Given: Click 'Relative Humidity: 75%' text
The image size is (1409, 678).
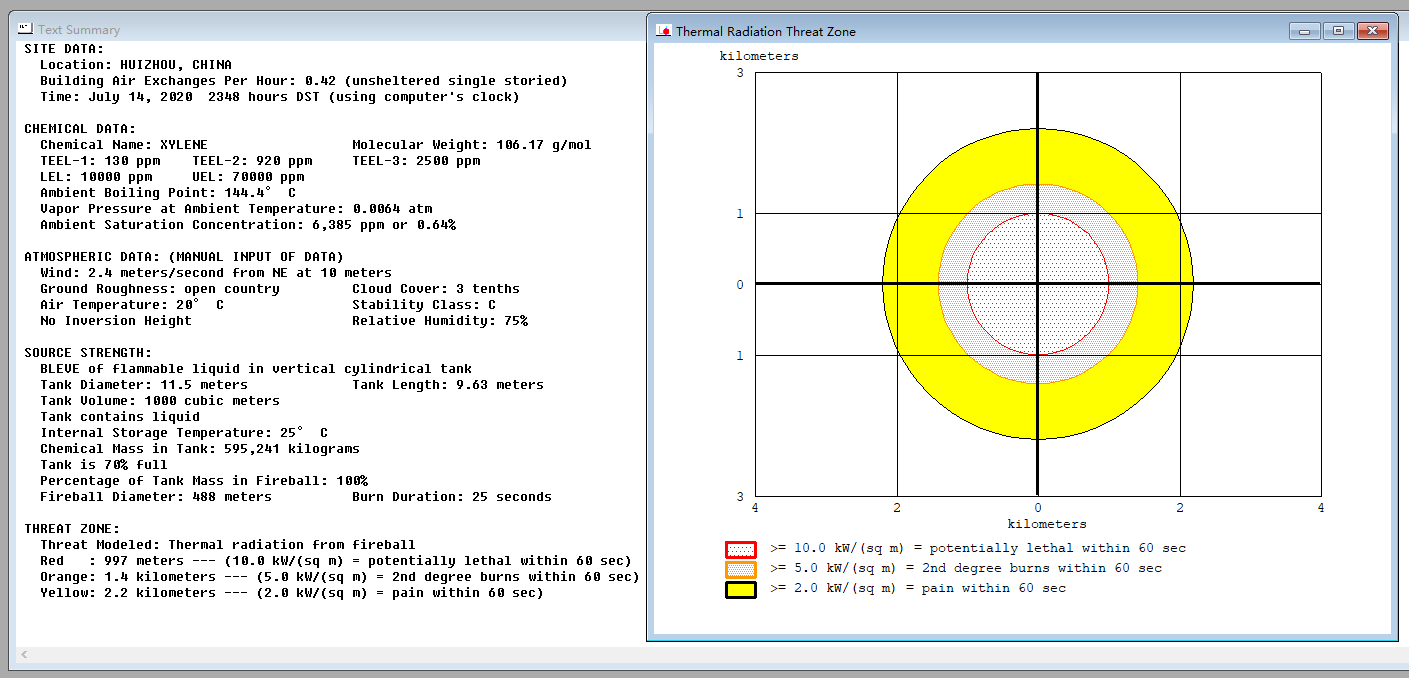Looking at the screenshot, I should point(440,320).
